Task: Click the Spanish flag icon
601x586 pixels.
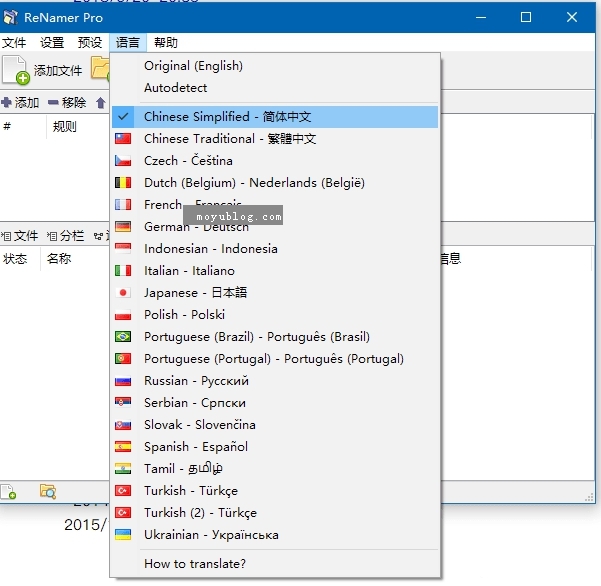Action: [x=123, y=447]
